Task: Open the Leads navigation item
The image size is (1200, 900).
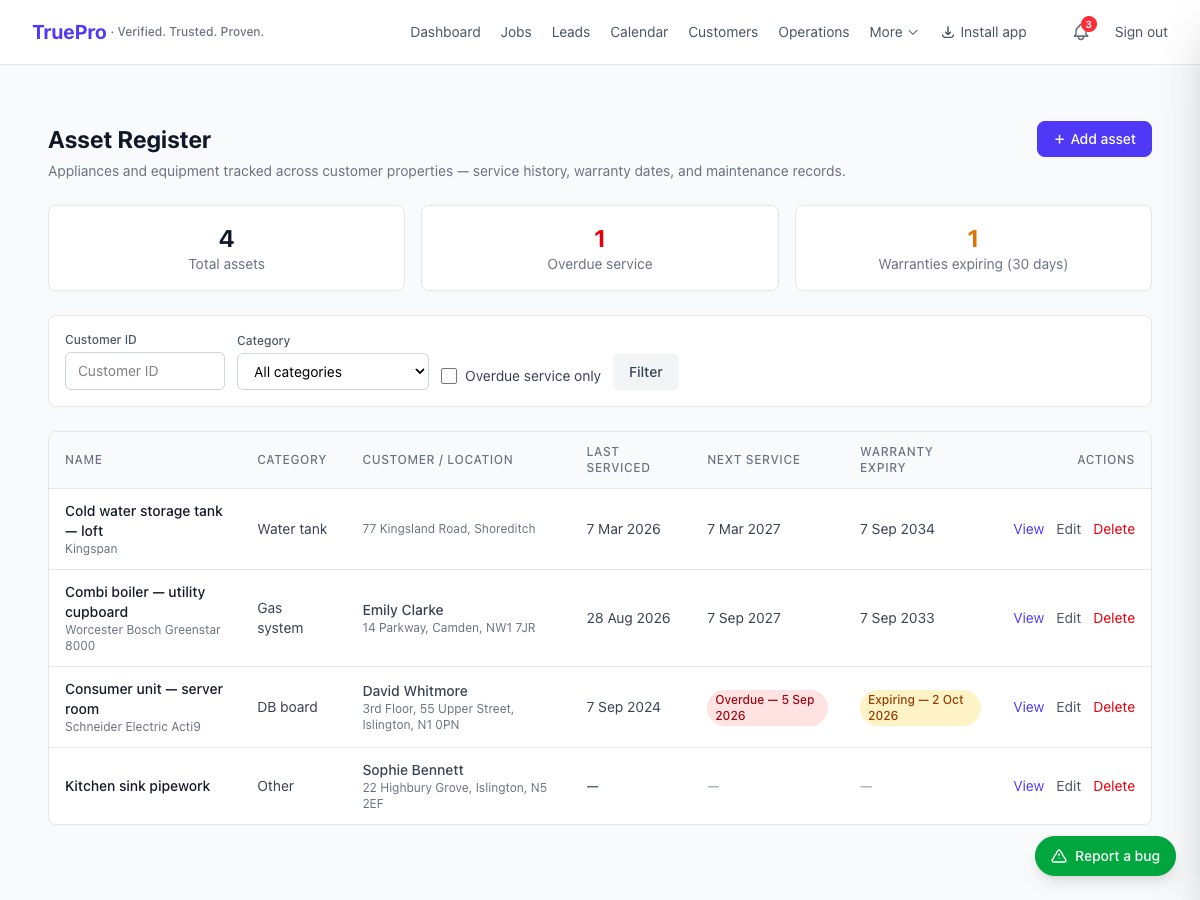Action: point(571,32)
